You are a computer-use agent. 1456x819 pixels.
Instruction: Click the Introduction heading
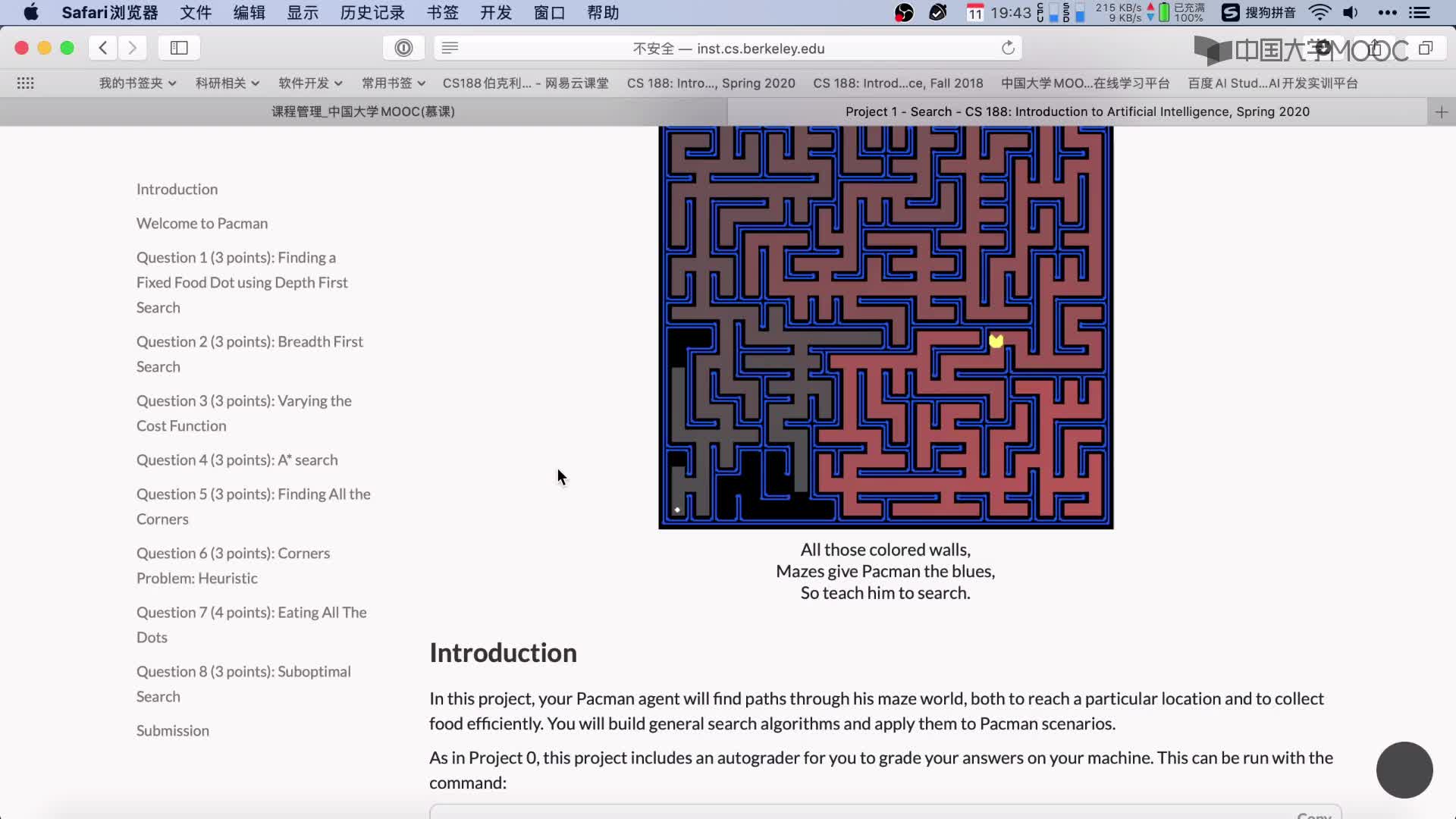pos(503,653)
